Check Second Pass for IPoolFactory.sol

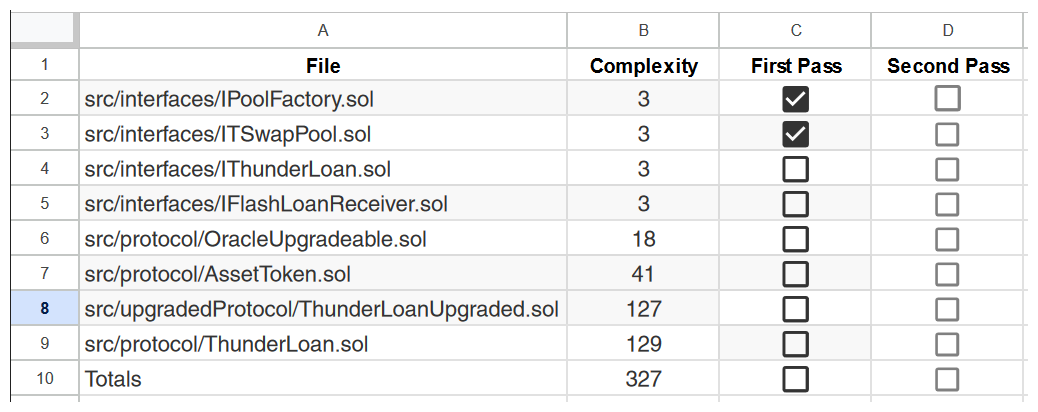tap(947, 99)
